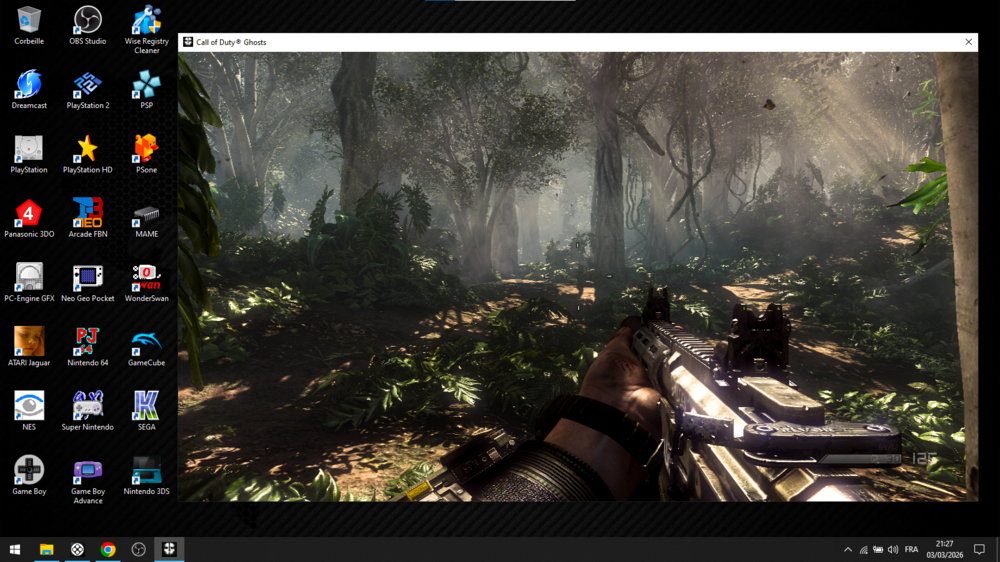Launch the GameCube Dolphin shortcut

coord(146,342)
